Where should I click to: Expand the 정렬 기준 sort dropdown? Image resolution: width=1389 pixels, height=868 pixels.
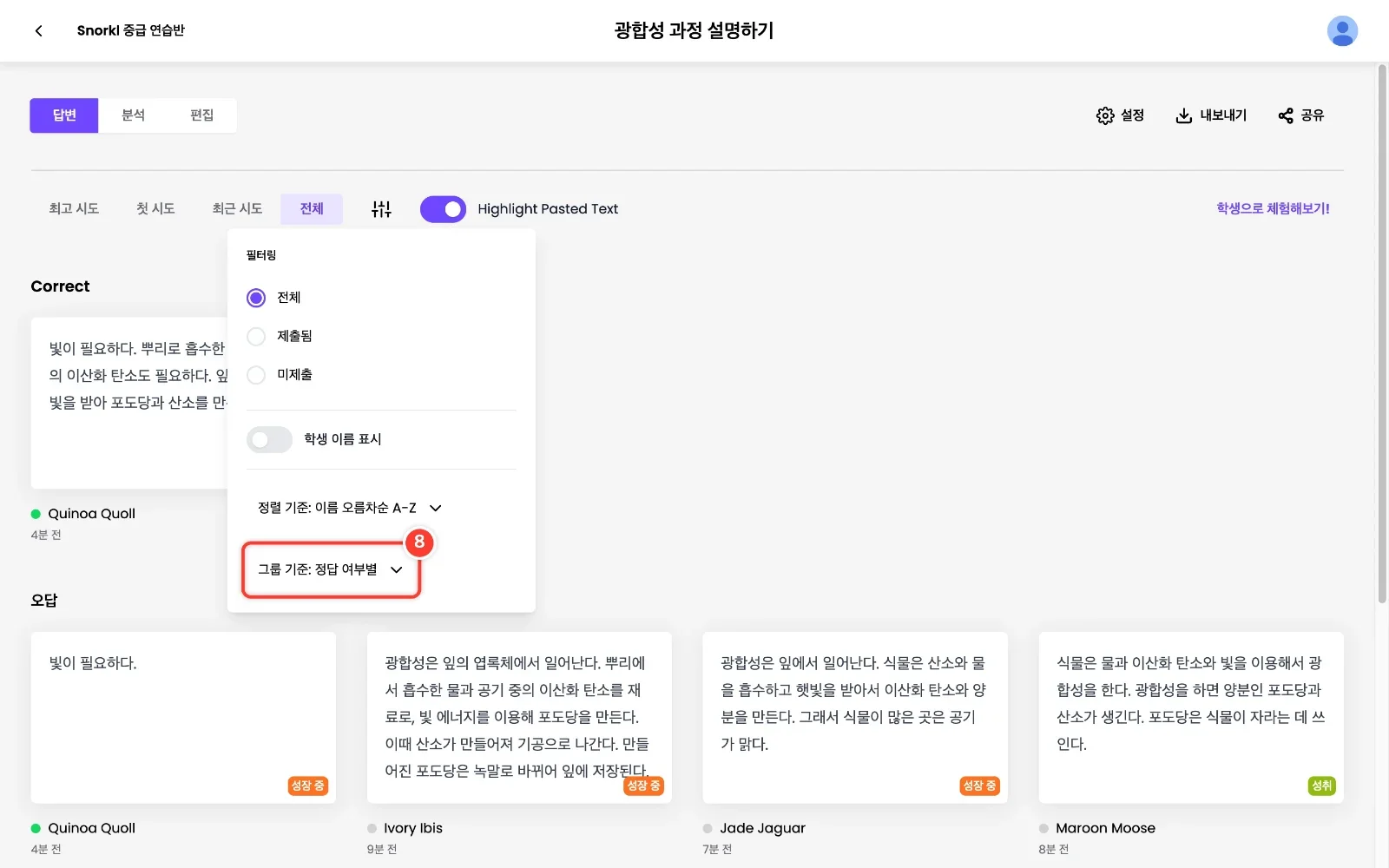click(x=350, y=508)
